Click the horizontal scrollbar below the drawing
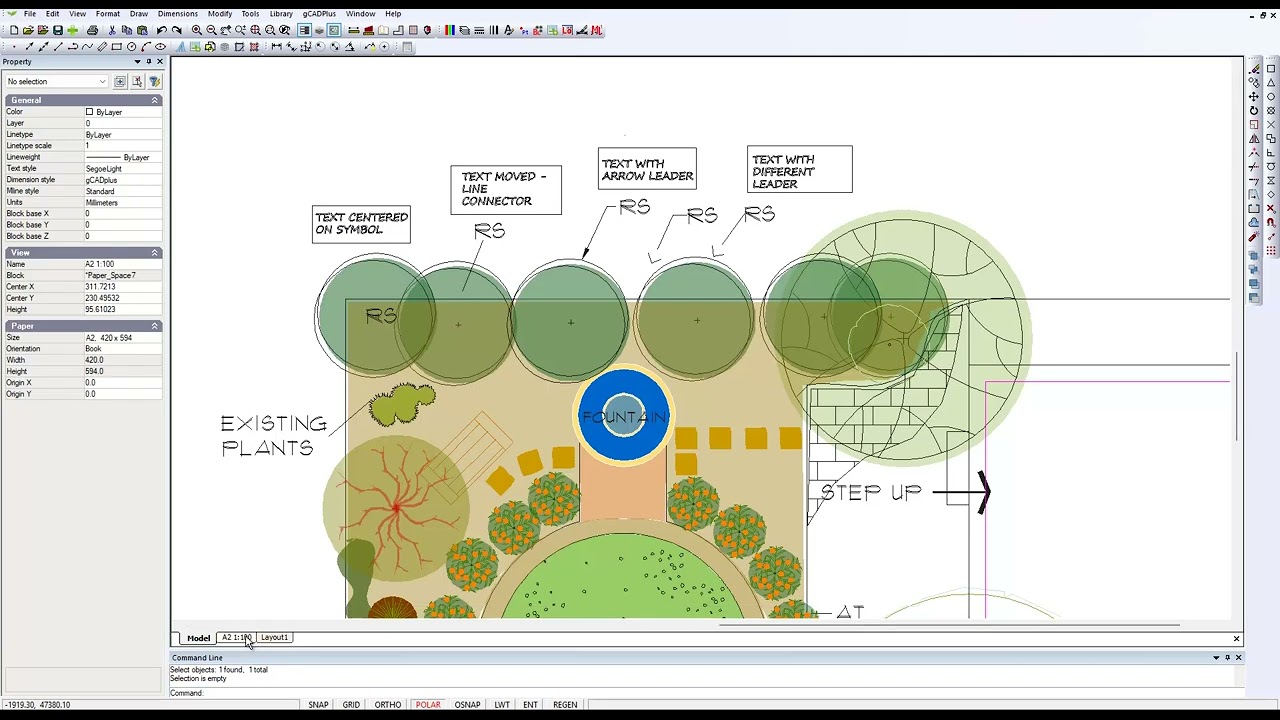The height and width of the screenshot is (720, 1280). click(950, 627)
